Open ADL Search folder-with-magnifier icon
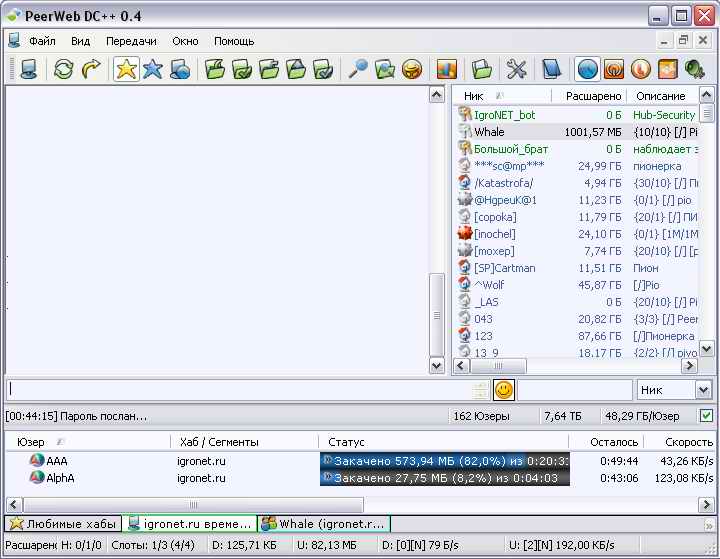This screenshot has width=720, height=559. click(x=384, y=69)
